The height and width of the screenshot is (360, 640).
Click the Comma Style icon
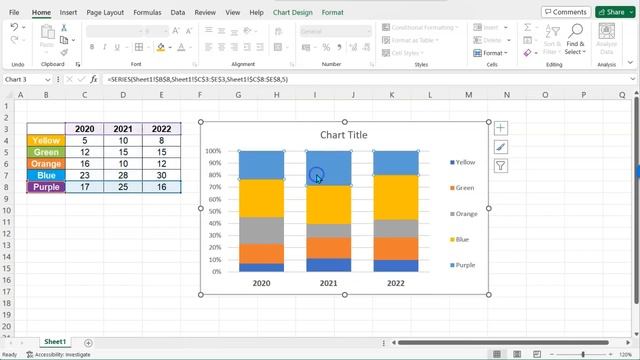339,48
